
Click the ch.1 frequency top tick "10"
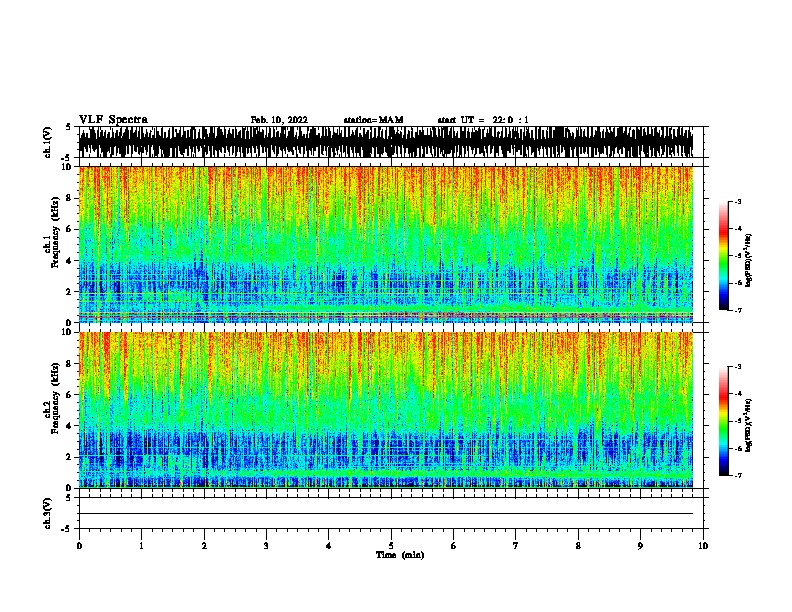pyautogui.click(x=67, y=167)
